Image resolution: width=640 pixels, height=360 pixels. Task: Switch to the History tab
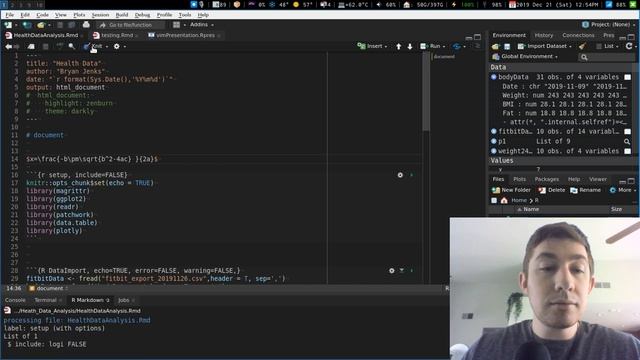coord(544,36)
